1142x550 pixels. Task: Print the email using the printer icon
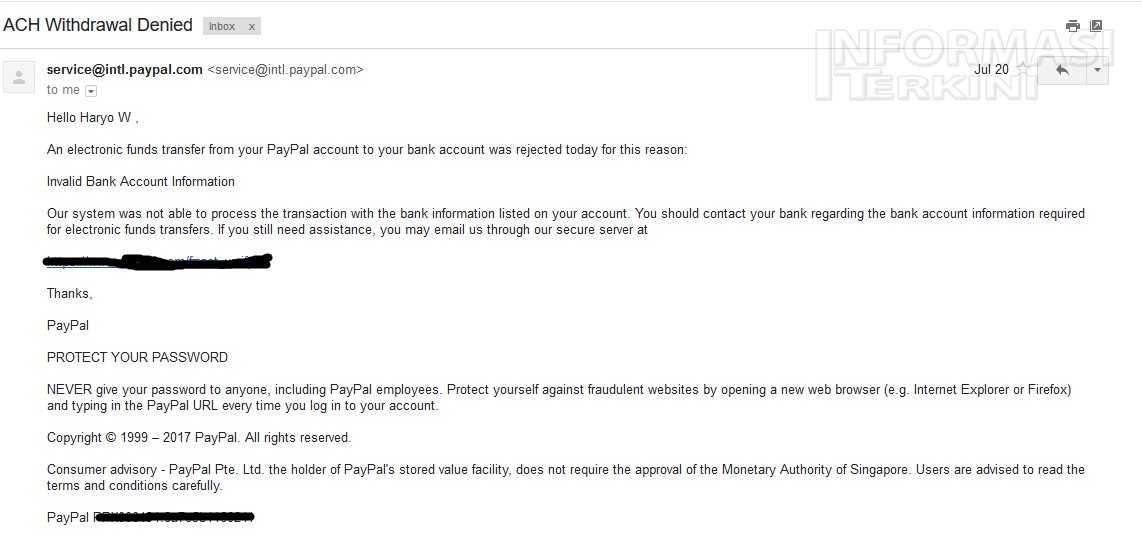pyautogui.click(x=1072, y=26)
